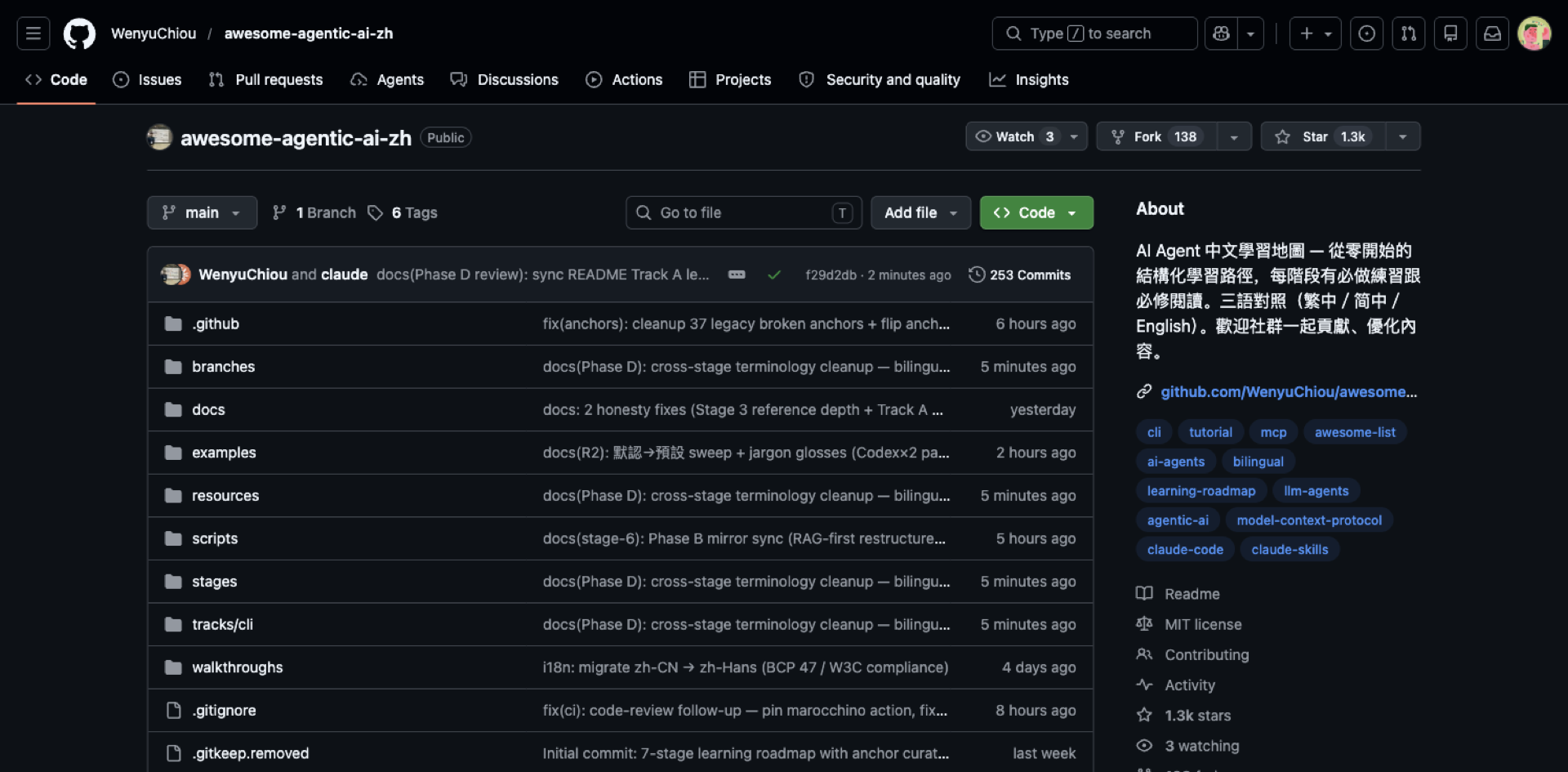View commit check status checkmark

(773, 274)
